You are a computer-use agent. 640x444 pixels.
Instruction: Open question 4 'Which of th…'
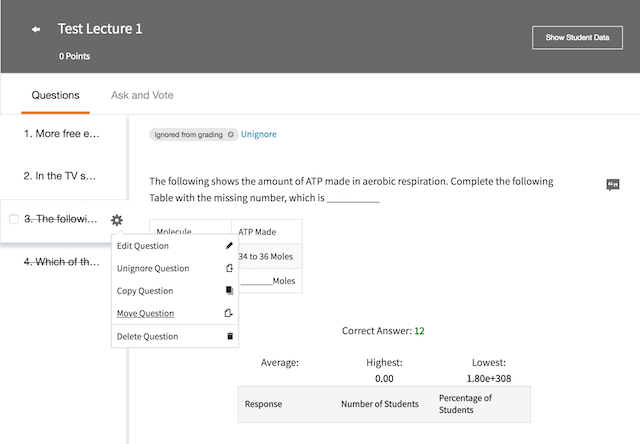pyautogui.click(x=62, y=262)
